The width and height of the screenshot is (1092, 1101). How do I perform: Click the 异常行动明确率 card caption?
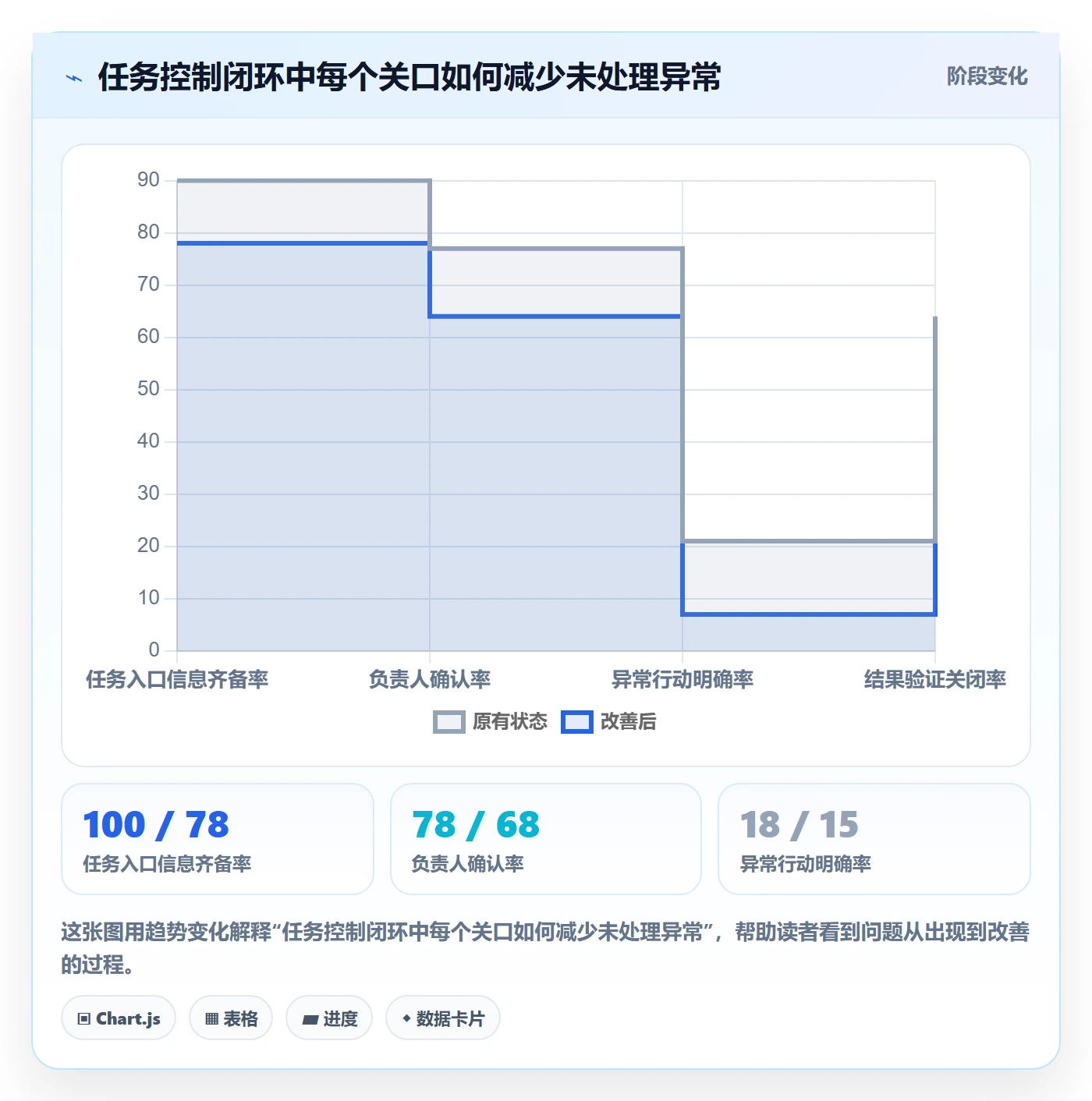point(806,864)
